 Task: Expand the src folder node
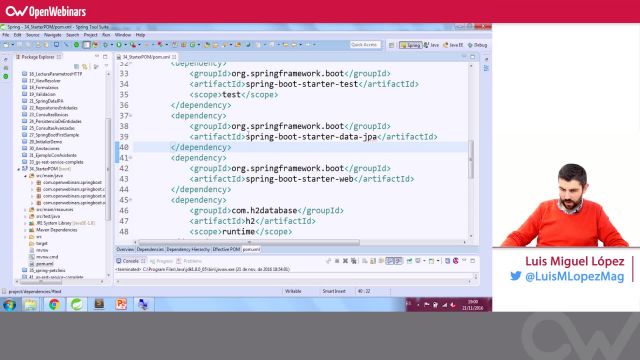coord(25,237)
